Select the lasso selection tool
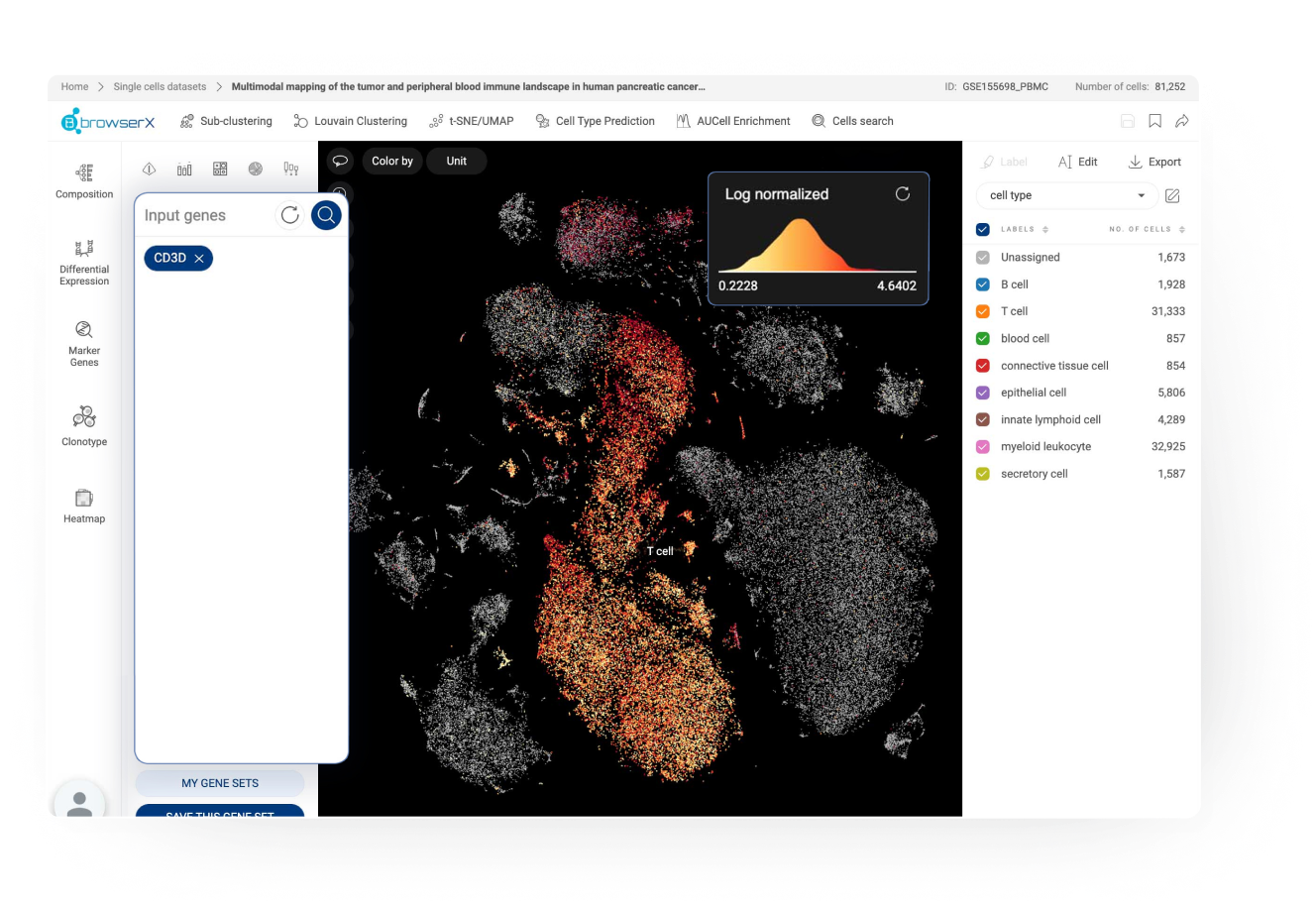Screen dimensions: 1316x910 [x=340, y=161]
